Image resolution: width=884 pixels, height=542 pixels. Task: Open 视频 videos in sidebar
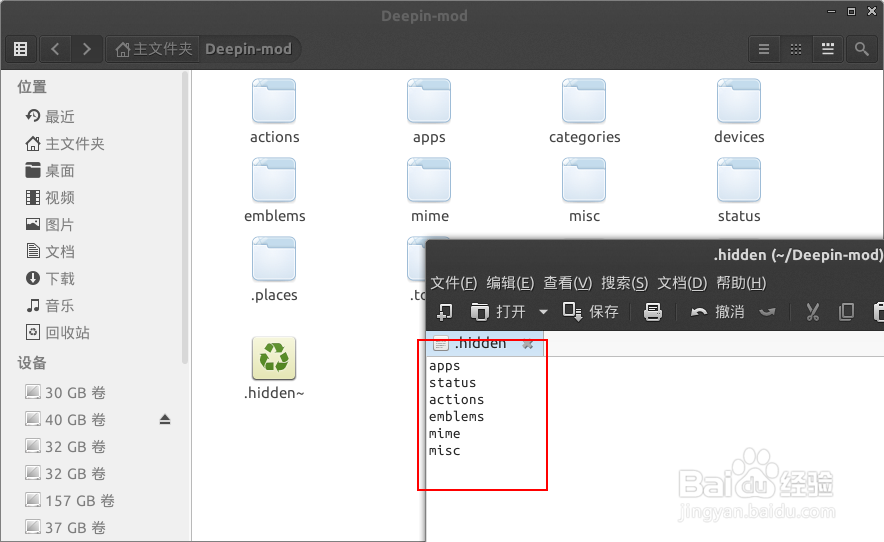[x=50, y=198]
